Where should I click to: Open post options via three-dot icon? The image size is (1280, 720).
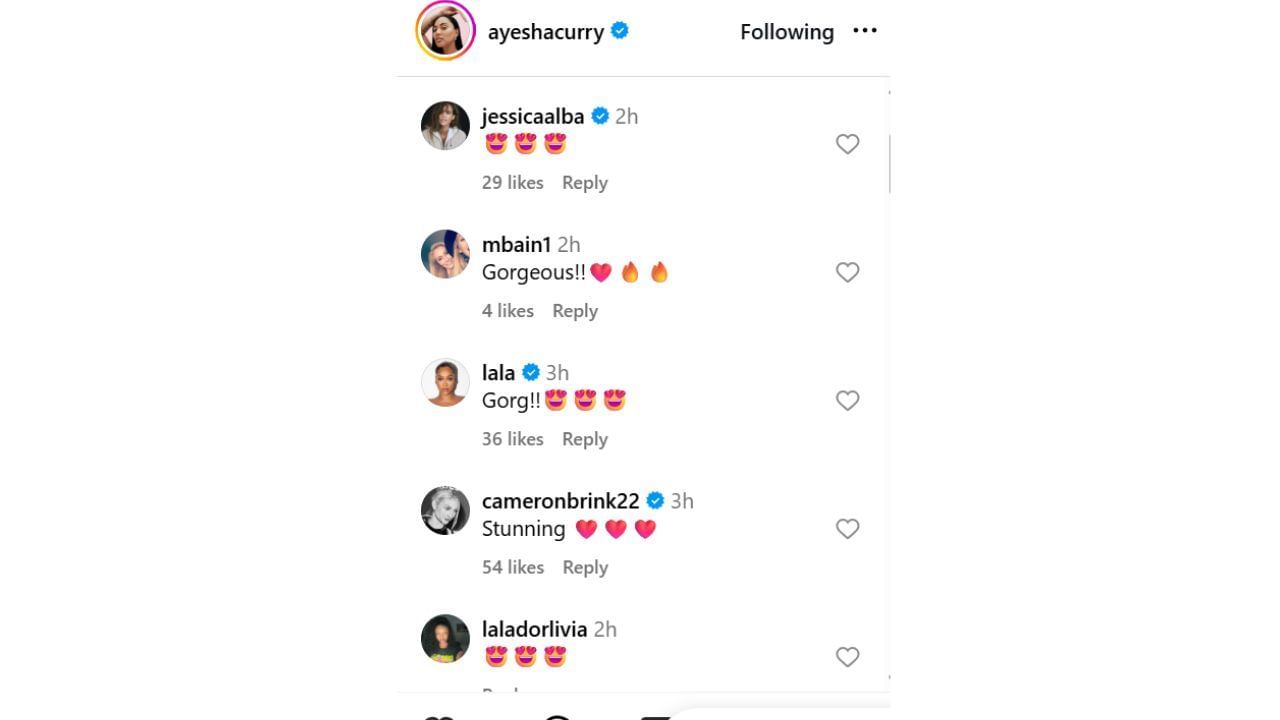point(864,31)
